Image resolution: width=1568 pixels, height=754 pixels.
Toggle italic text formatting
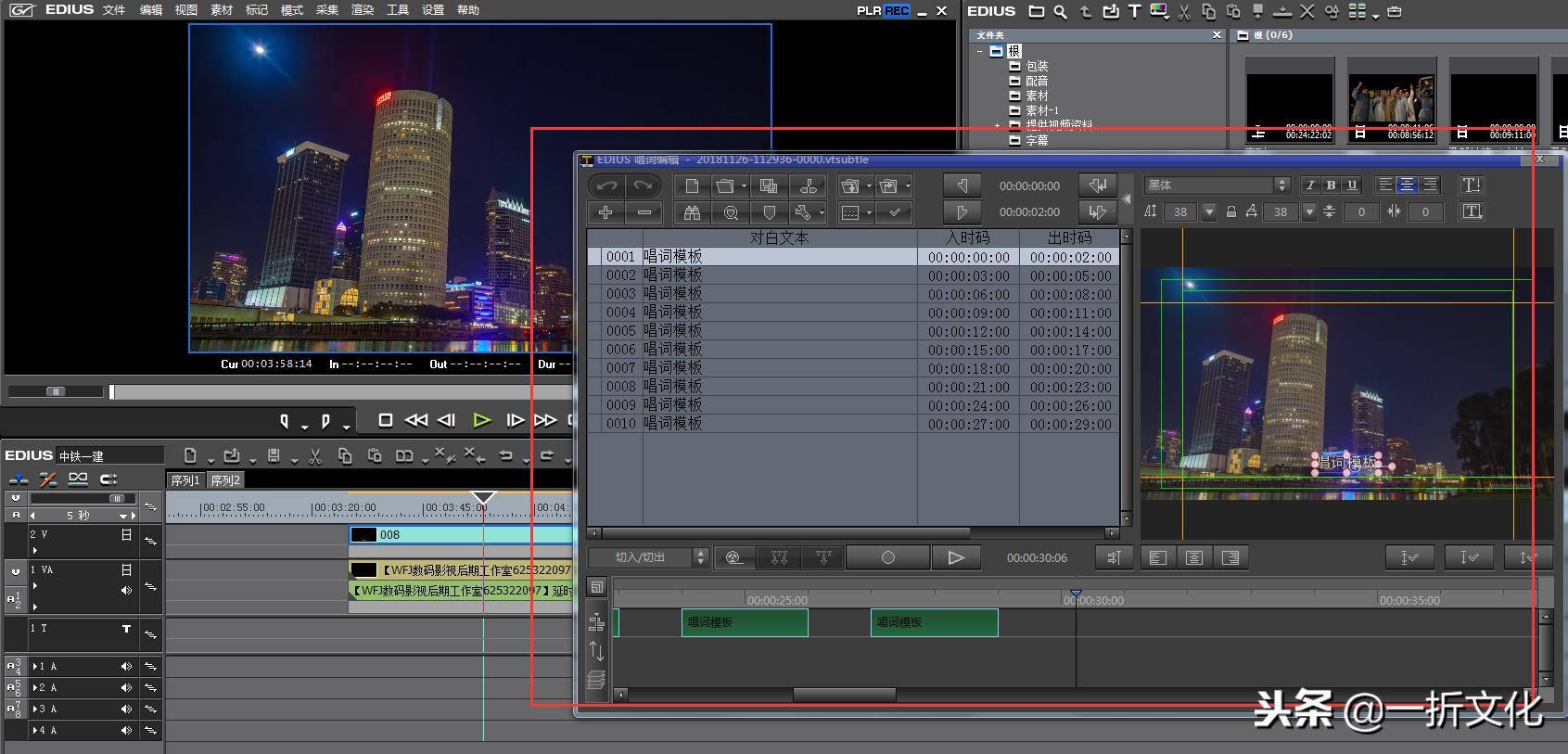coord(1310,185)
